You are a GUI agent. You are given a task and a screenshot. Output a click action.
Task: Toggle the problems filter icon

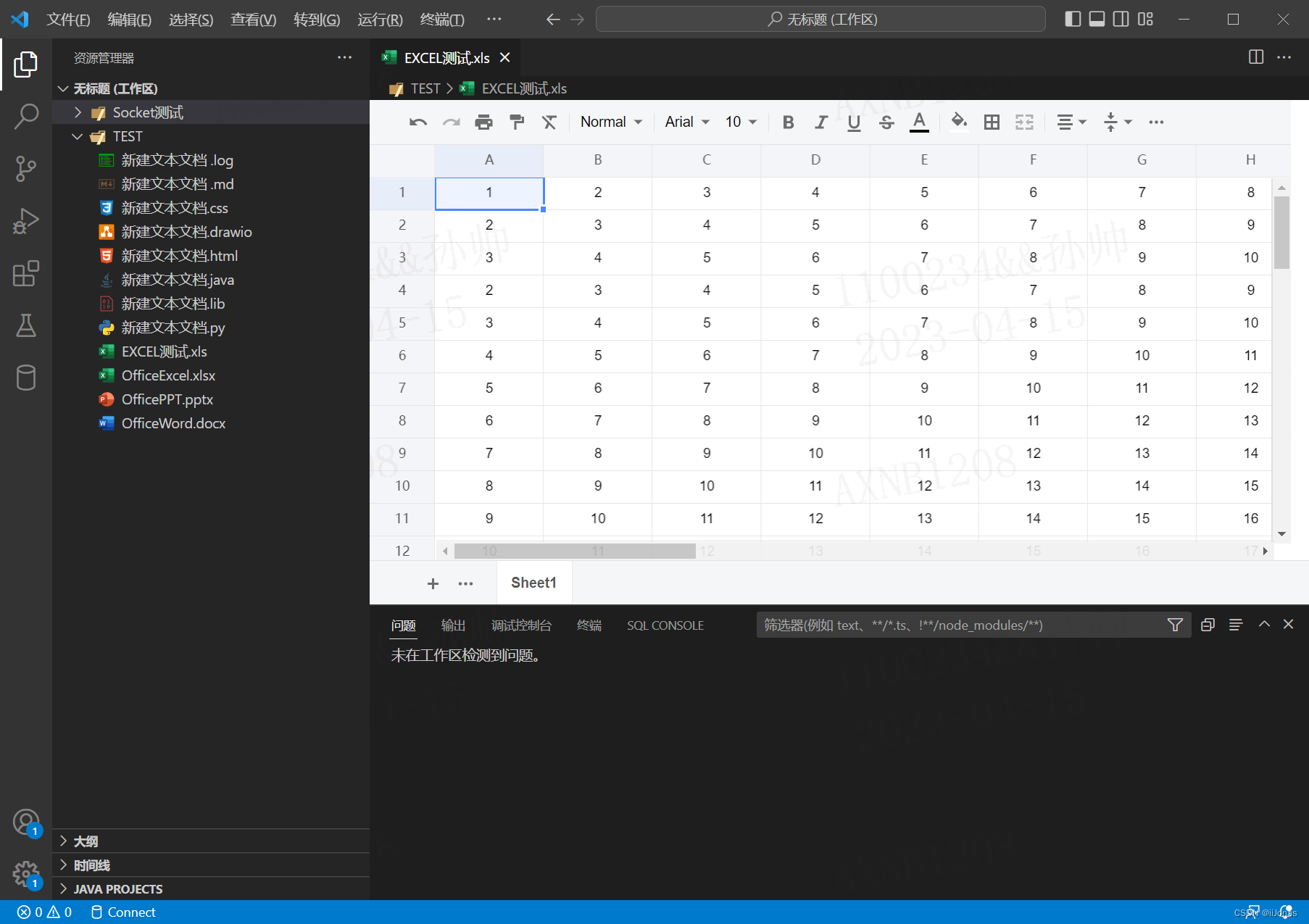point(1174,624)
